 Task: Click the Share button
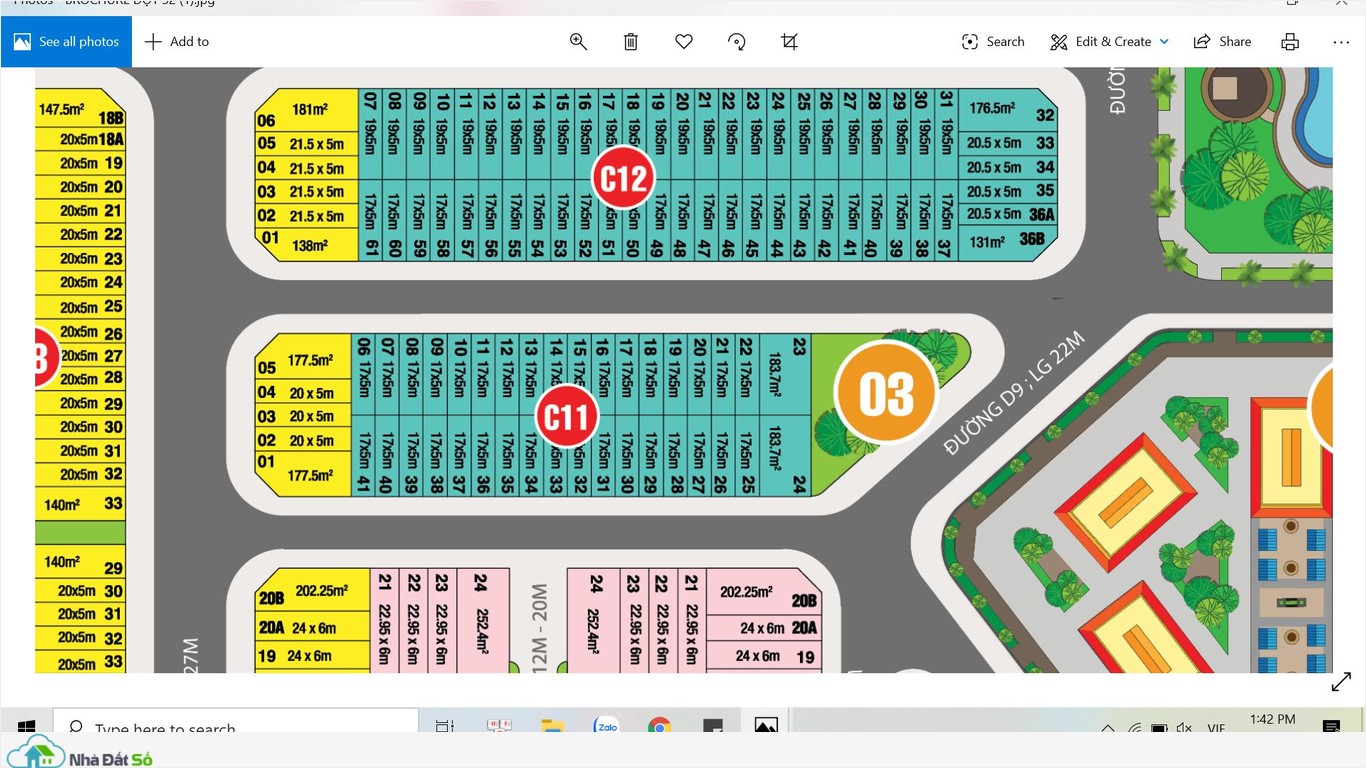coord(1222,41)
